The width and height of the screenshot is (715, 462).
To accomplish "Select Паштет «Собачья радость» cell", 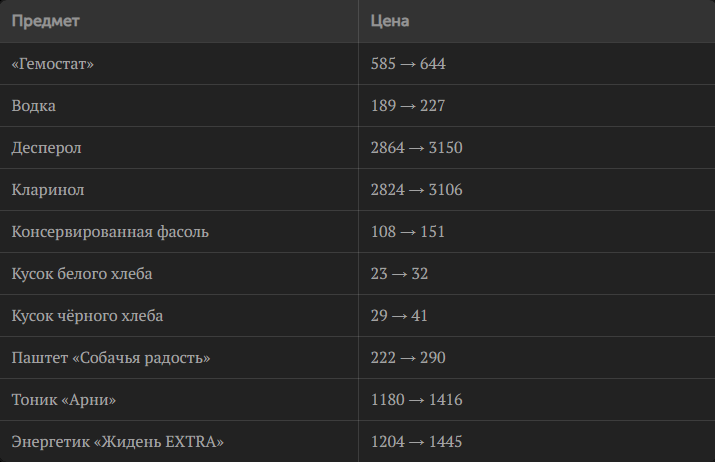I will click(x=111, y=358).
